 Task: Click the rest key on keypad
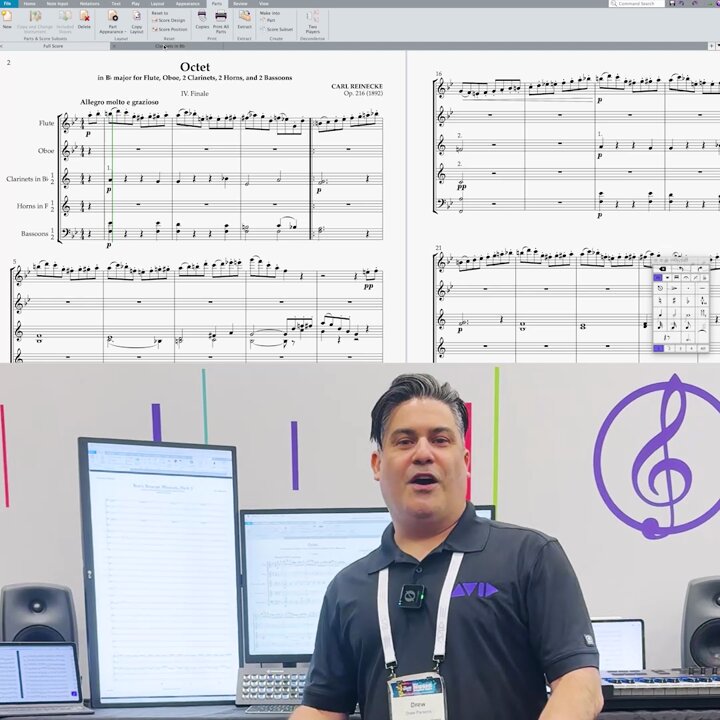click(x=667, y=338)
